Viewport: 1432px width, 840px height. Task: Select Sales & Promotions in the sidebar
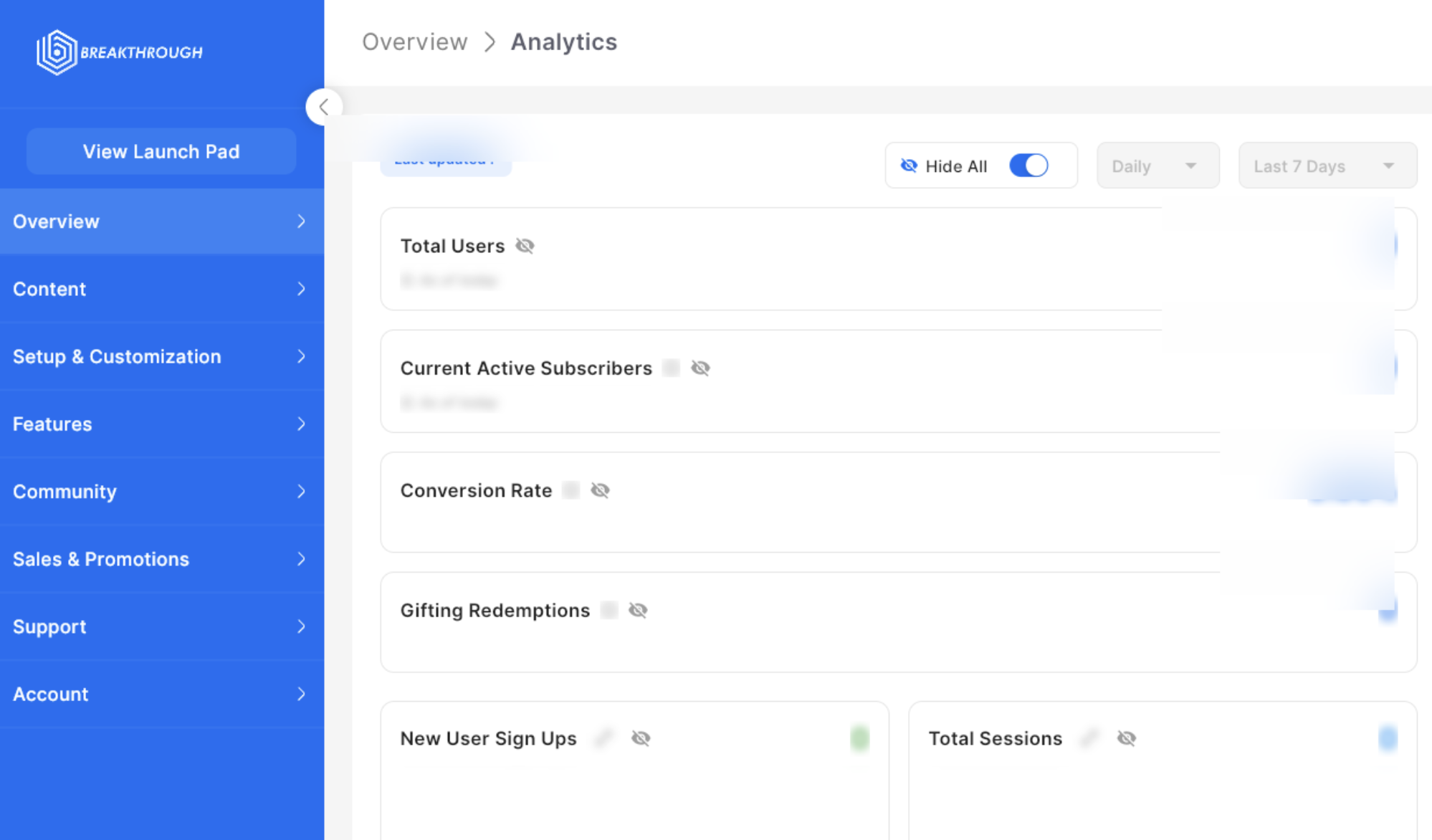pos(161,559)
